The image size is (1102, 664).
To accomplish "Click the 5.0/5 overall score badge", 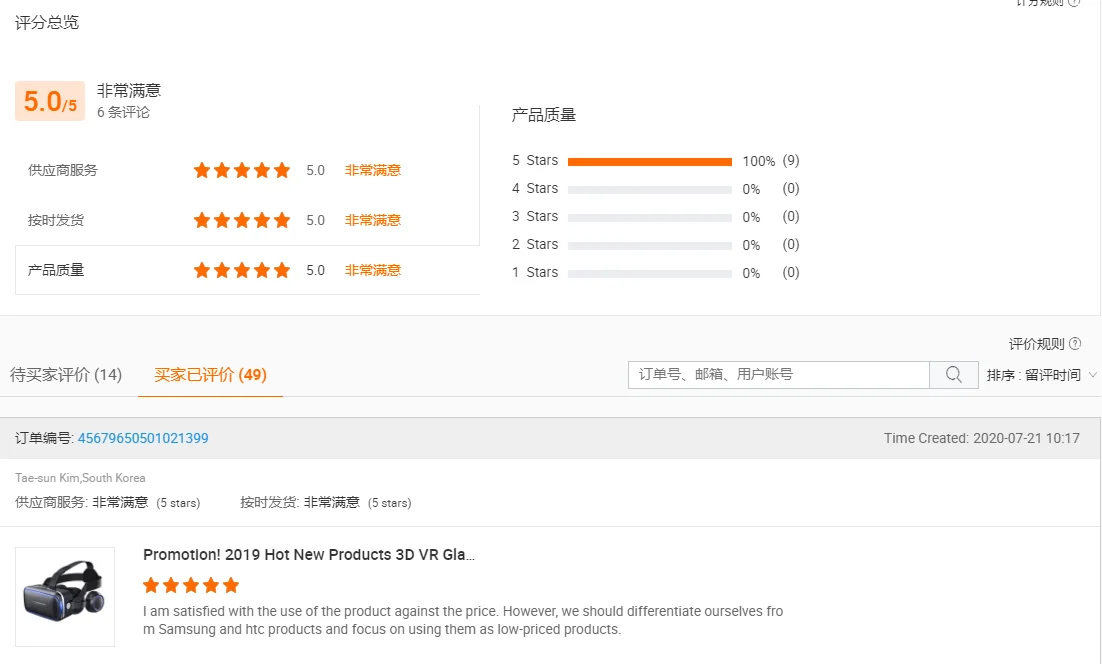I will point(50,101).
